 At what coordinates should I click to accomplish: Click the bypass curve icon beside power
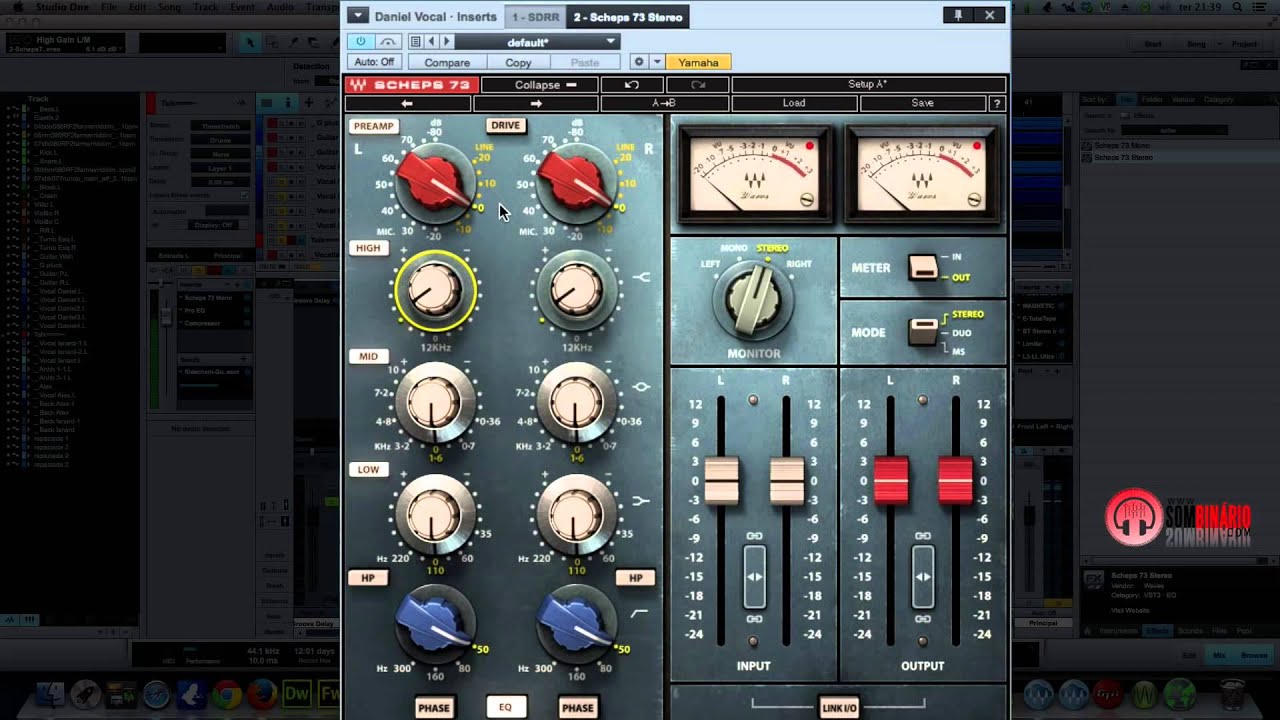pyautogui.click(x=387, y=41)
